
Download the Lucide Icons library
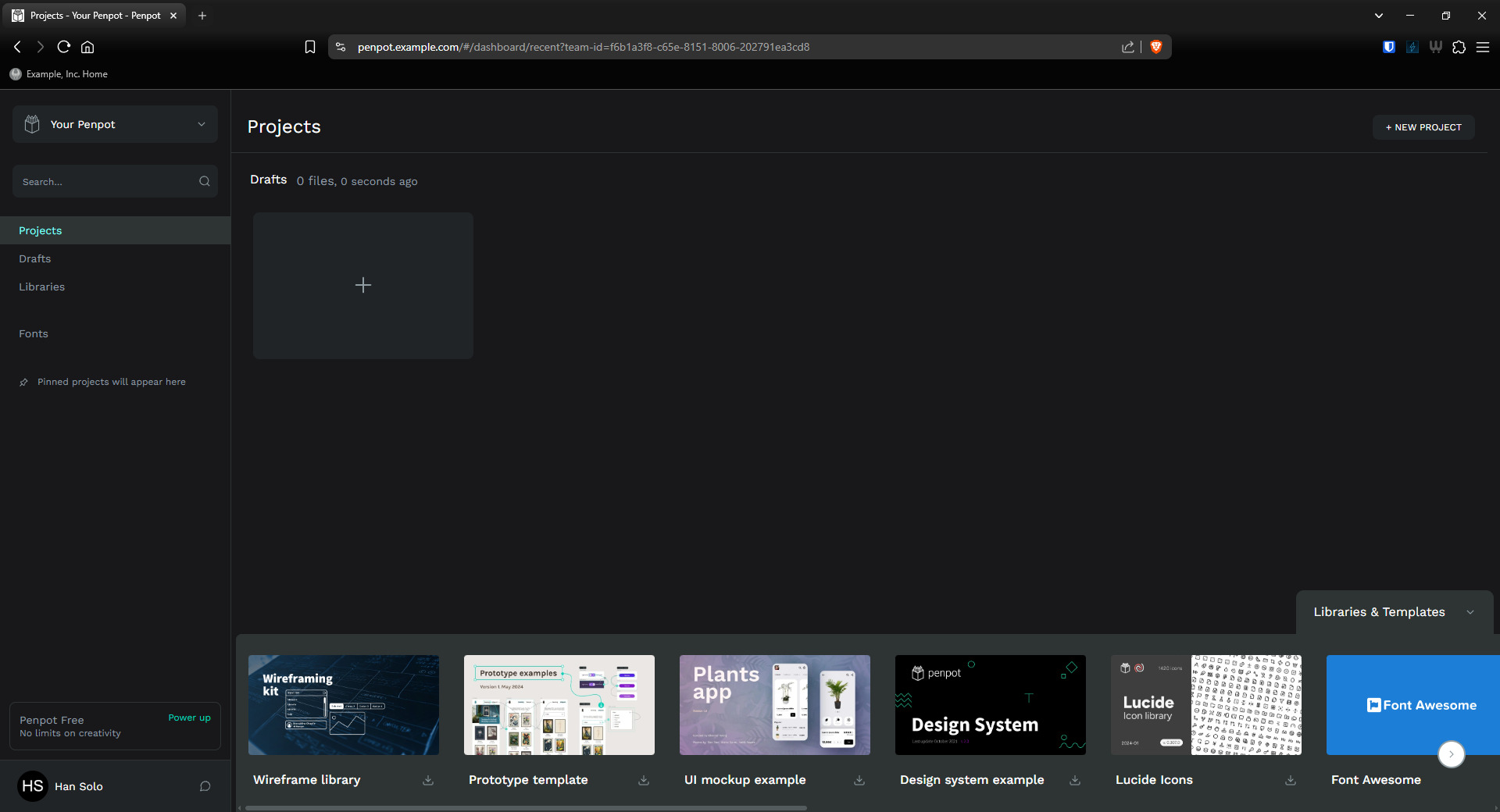pyautogui.click(x=1291, y=780)
